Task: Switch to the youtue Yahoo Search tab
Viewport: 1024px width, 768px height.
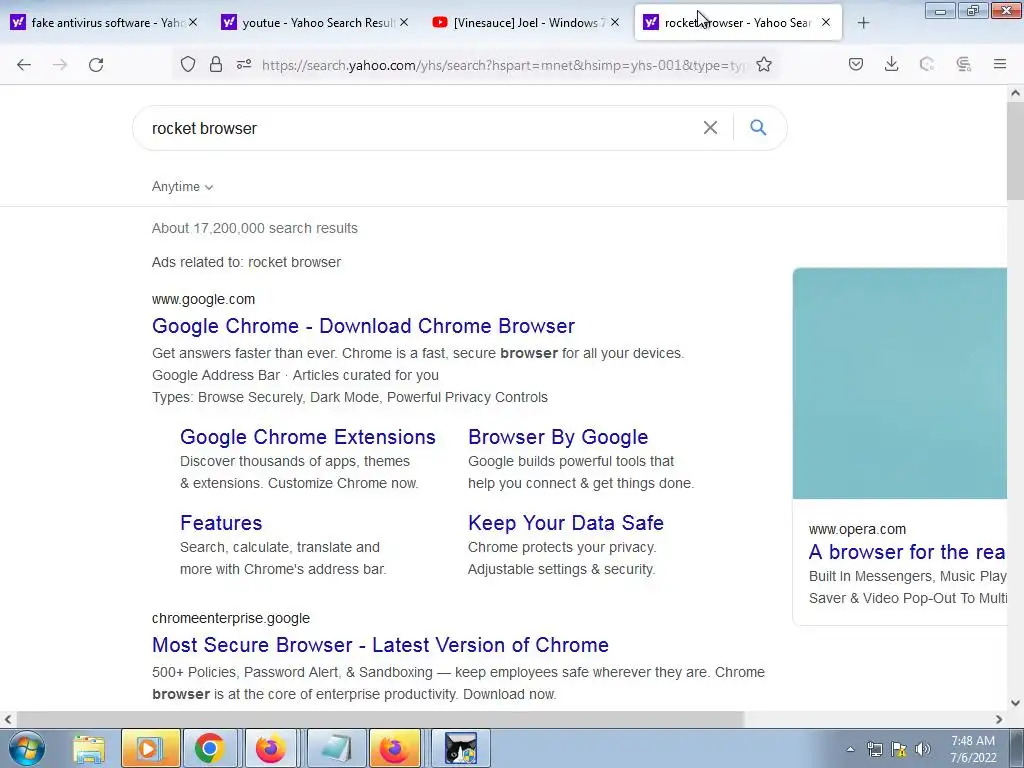Action: (x=313, y=23)
